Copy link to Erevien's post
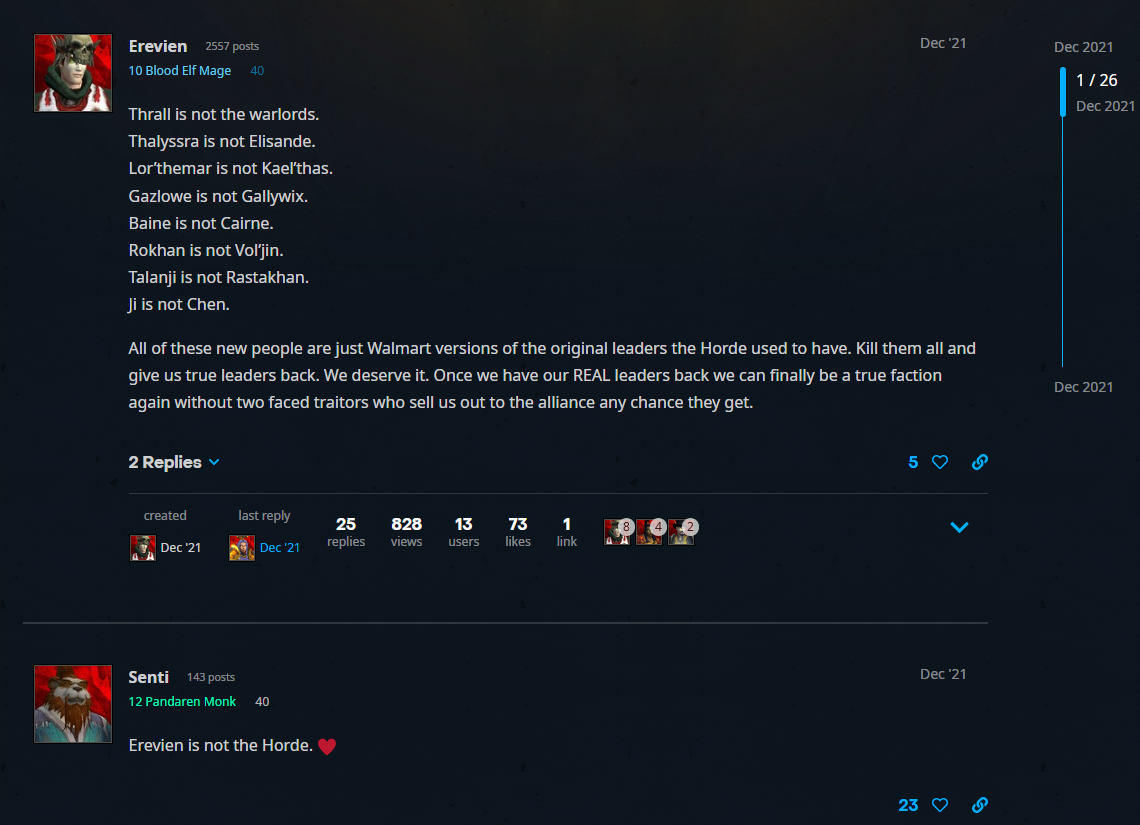1140x825 pixels. pos(980,462)
